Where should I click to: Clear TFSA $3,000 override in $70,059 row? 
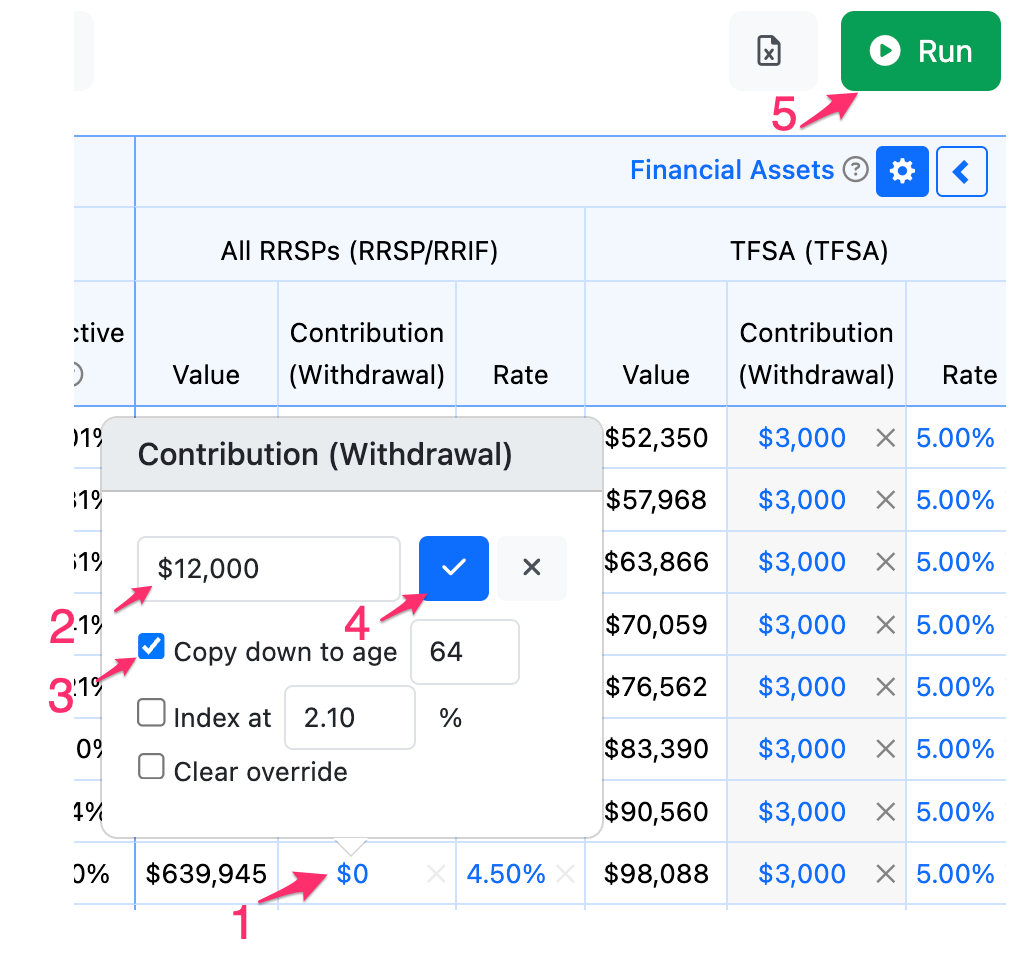click(x=885, y=625)
